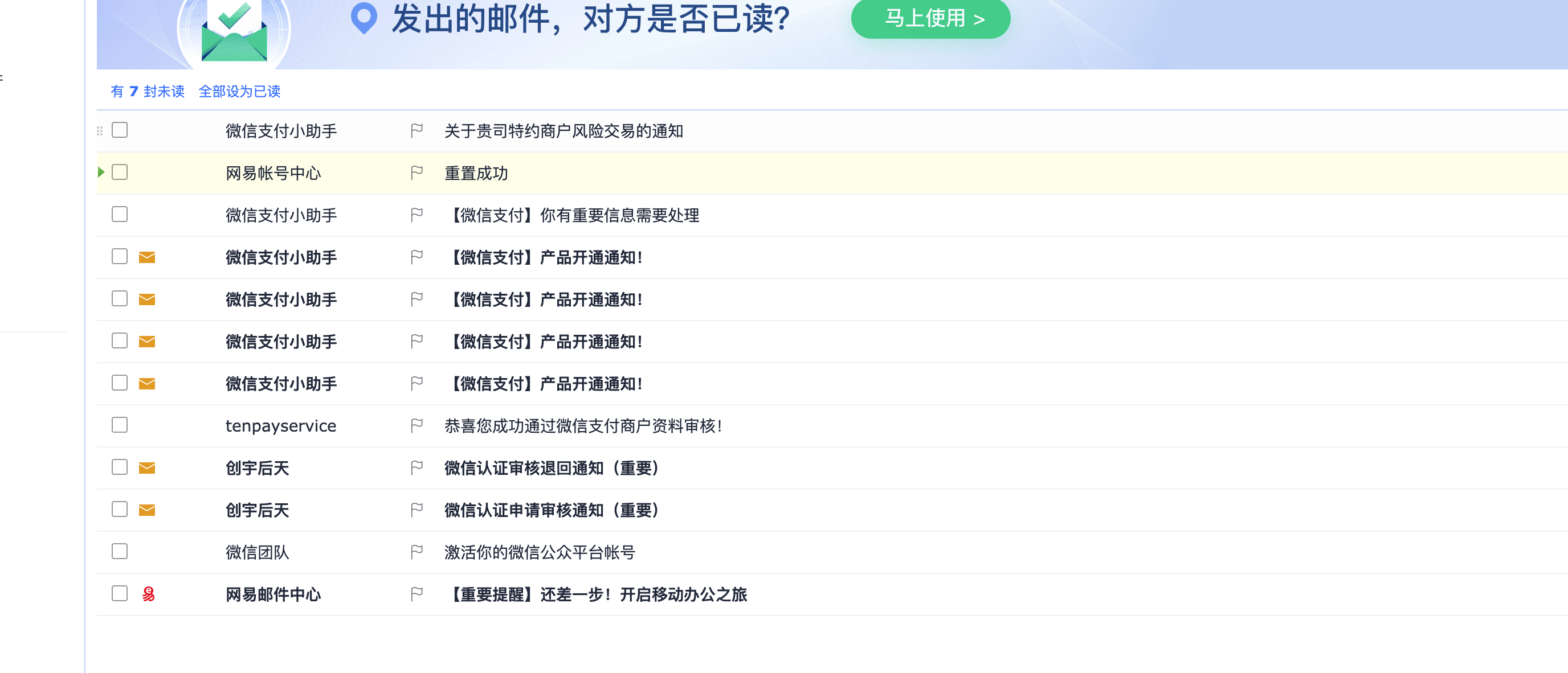Select the tenpayservice email checkbox

click(x=120, y=425)
